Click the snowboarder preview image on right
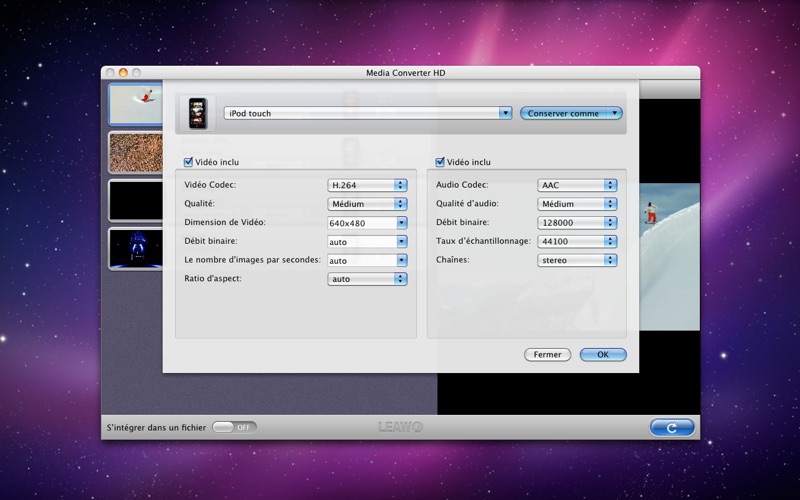 pyautogui.click(x=669, y=257)
